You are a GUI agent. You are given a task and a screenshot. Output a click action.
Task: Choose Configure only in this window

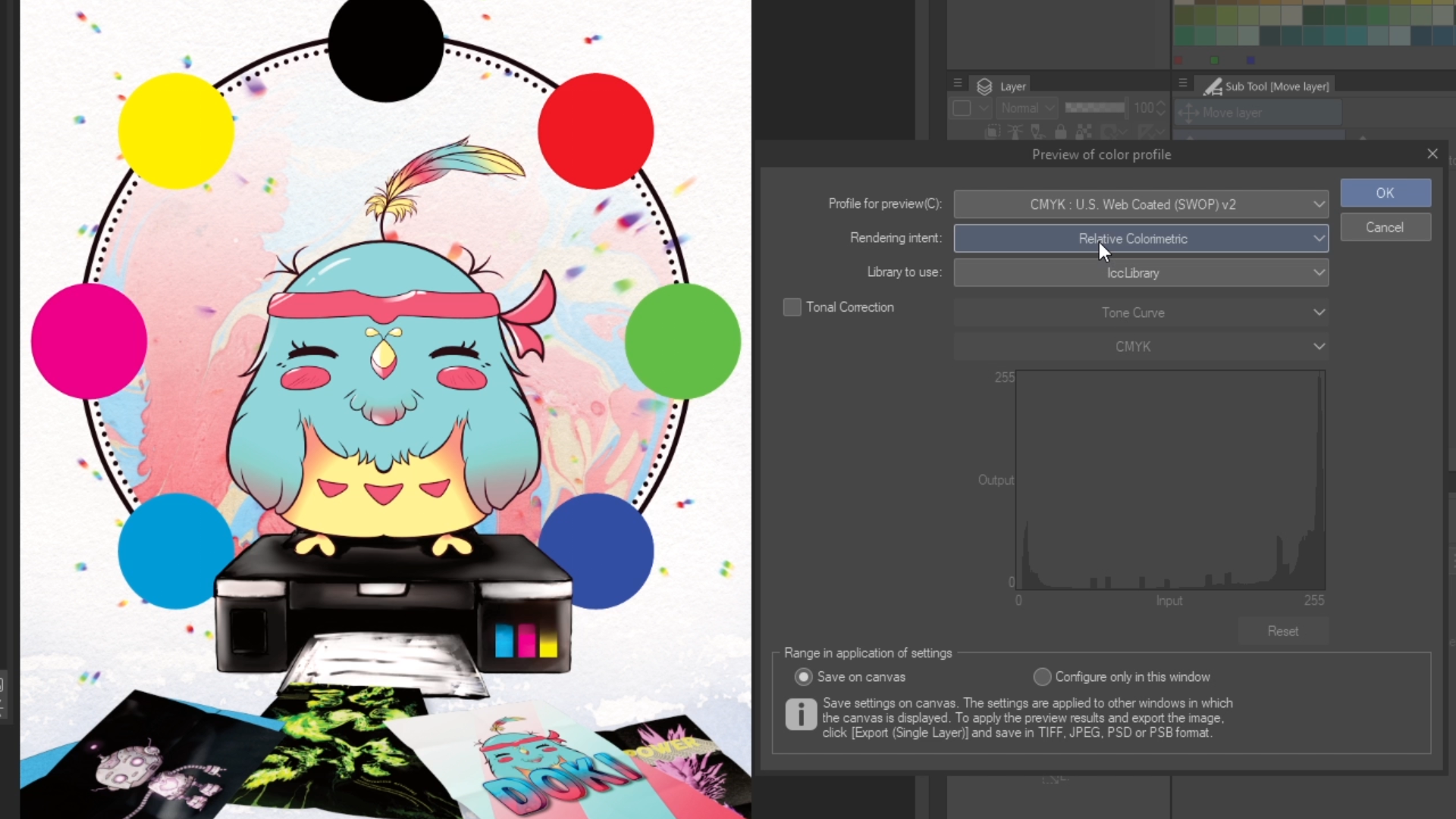coord(1042,676)
